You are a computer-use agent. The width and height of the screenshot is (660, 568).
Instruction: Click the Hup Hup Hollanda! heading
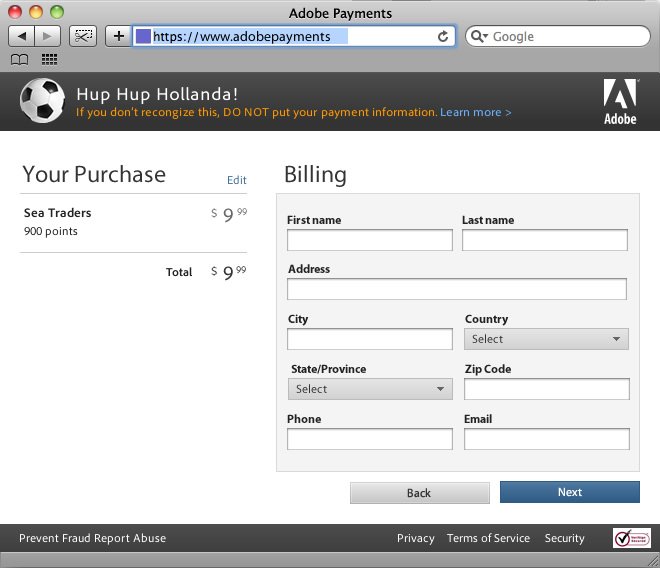click(157, 94)
